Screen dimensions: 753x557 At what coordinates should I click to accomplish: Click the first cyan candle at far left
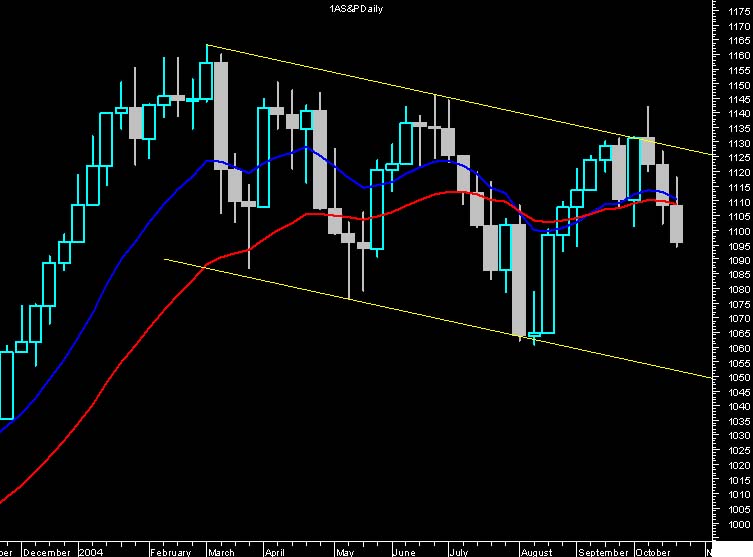[6, 385]
